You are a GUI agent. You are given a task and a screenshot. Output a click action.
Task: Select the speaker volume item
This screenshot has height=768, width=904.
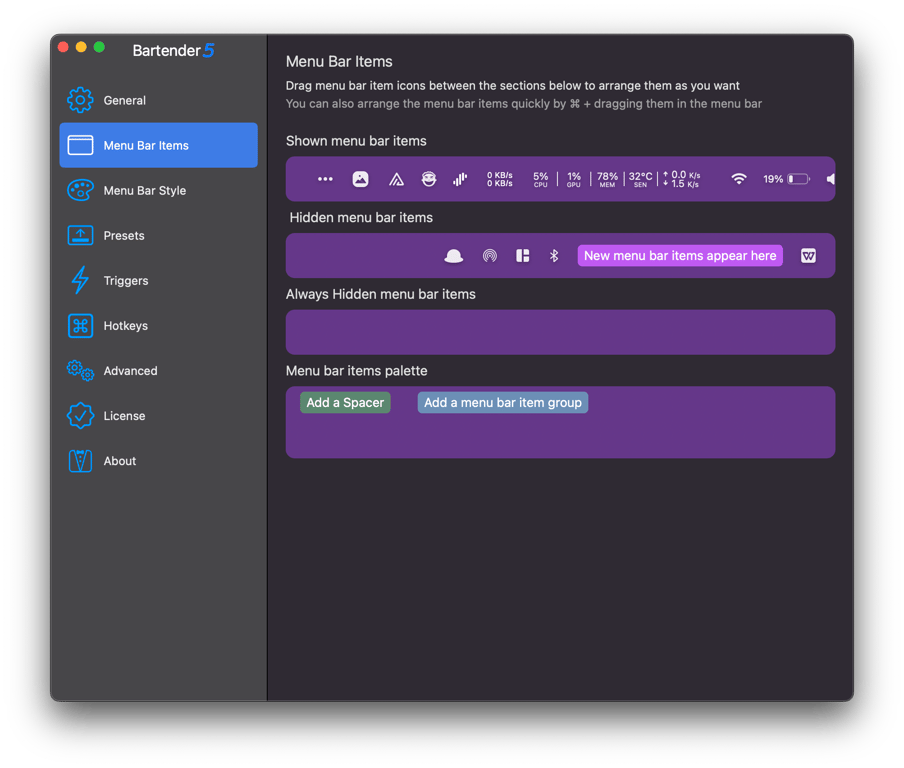830,179
